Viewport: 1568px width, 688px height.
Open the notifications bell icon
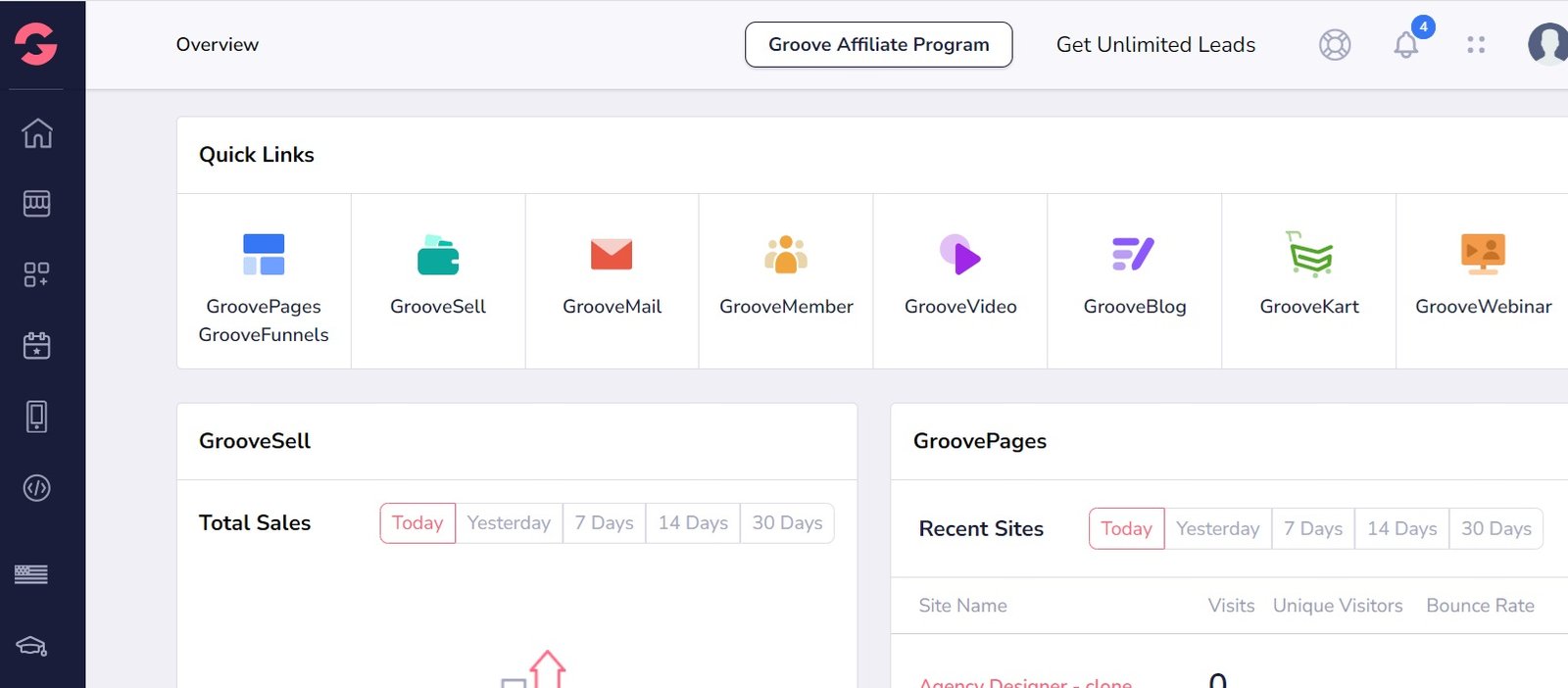click(1406, 45)
